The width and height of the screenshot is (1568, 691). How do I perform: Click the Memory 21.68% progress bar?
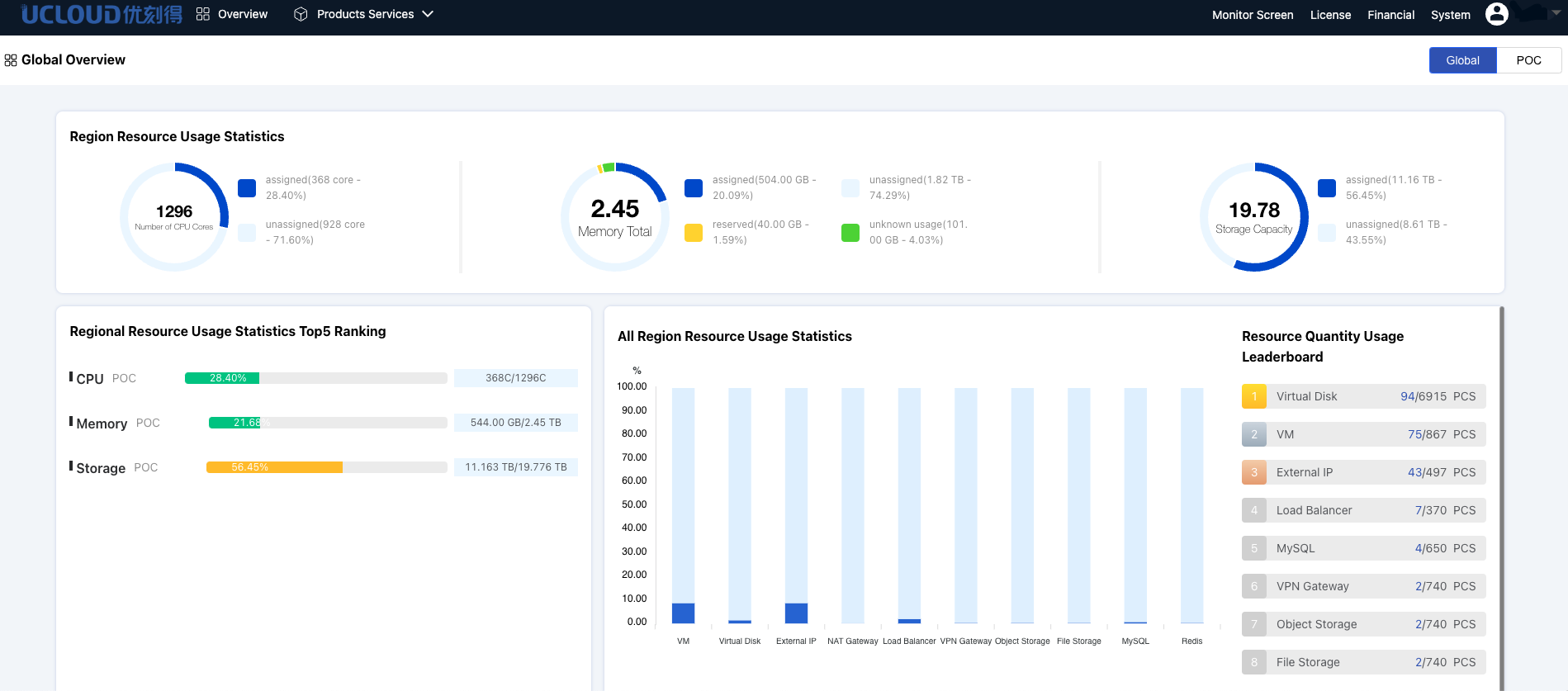pyautogui.click(x=328, y=423)
